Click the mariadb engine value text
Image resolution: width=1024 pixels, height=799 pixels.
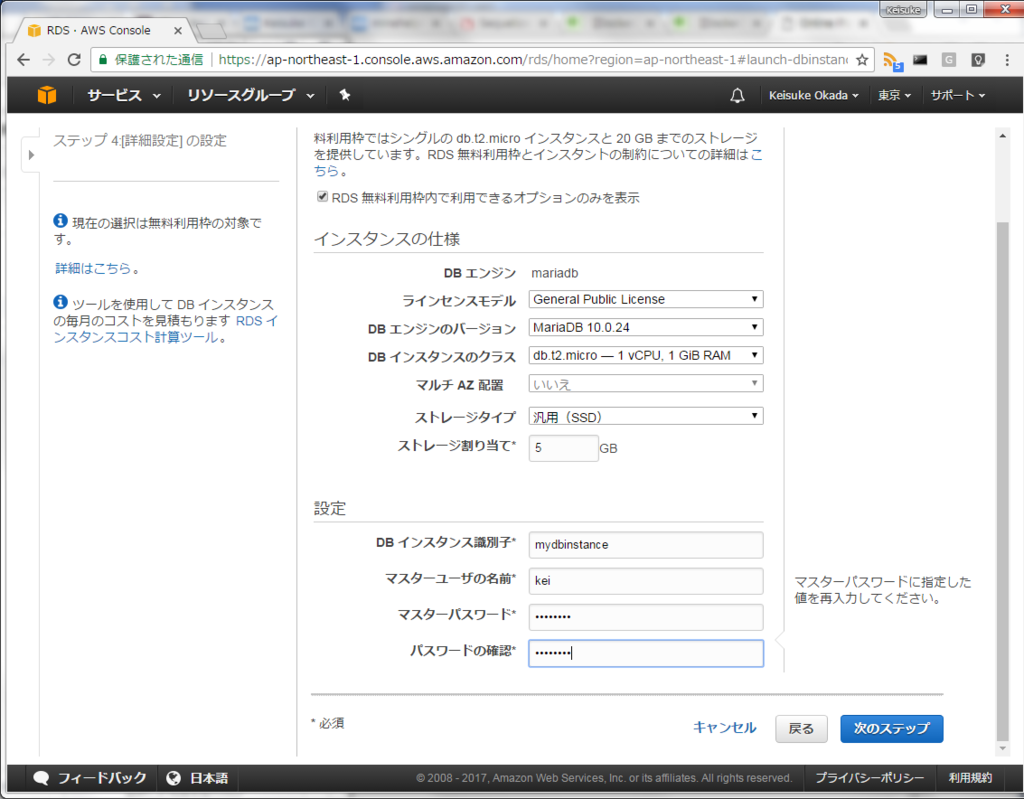click(554, 273)
